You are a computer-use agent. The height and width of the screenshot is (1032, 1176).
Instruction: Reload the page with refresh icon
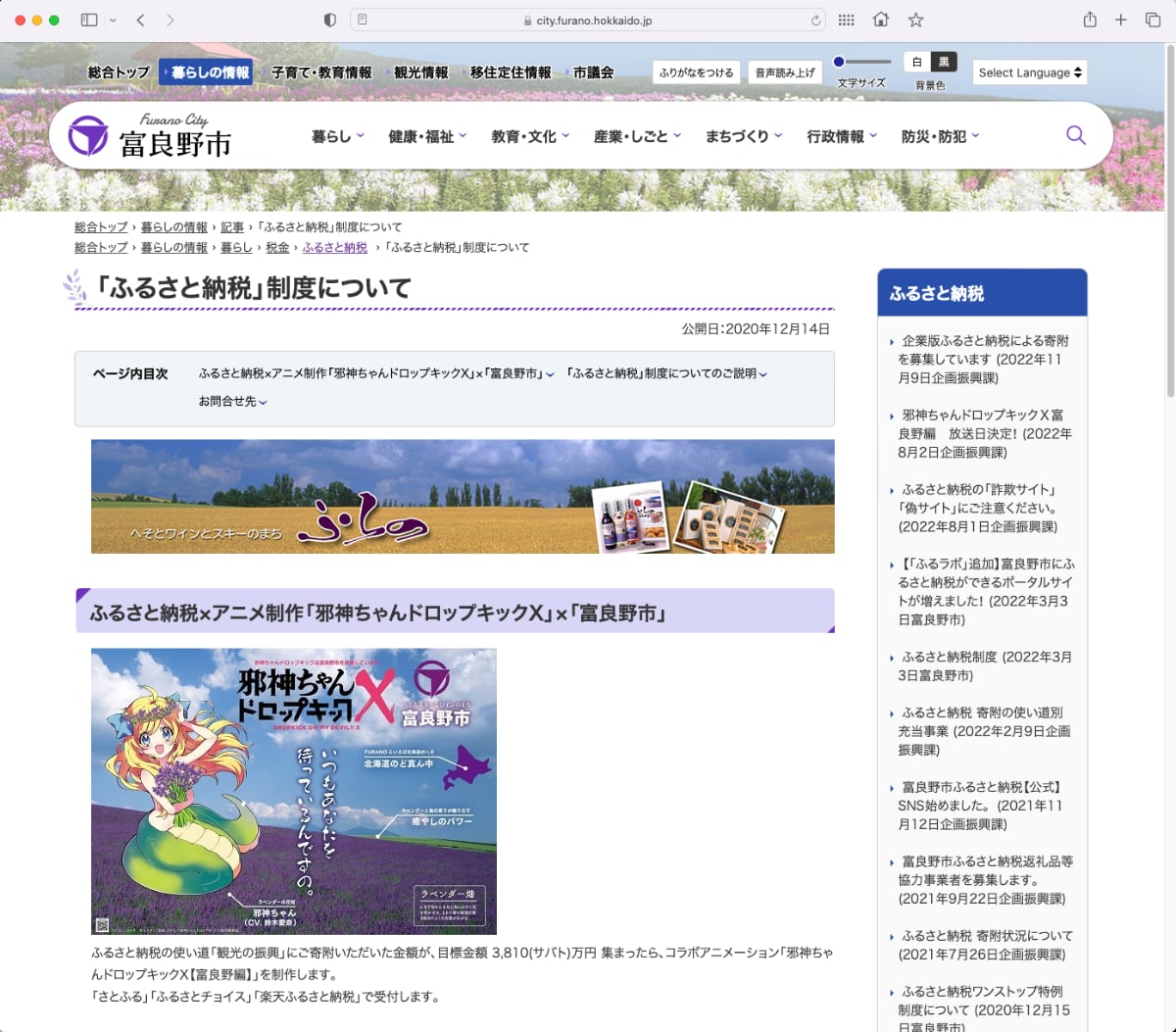815,20
